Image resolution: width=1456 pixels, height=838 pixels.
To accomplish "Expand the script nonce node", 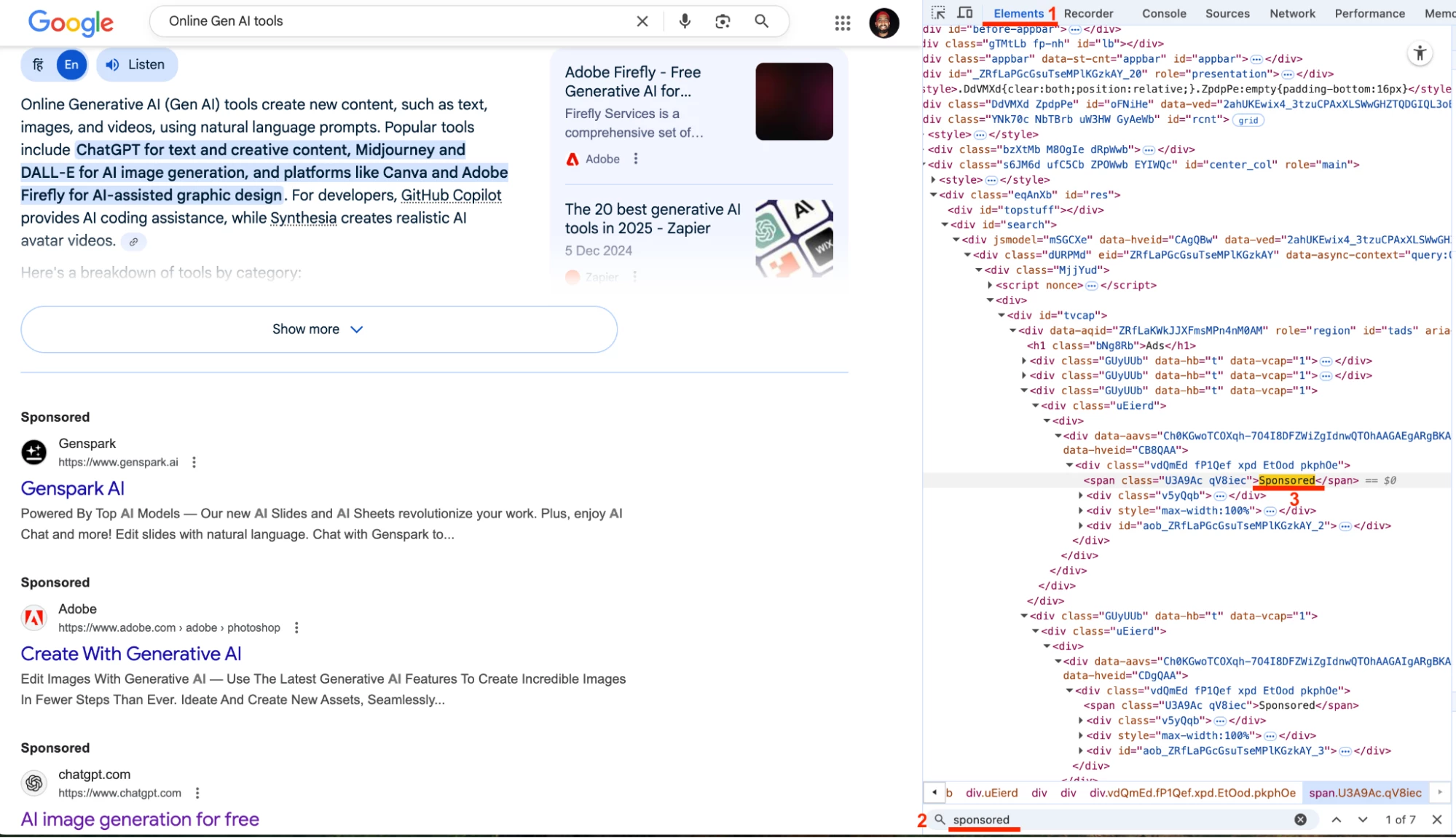I will pos(990,285).
